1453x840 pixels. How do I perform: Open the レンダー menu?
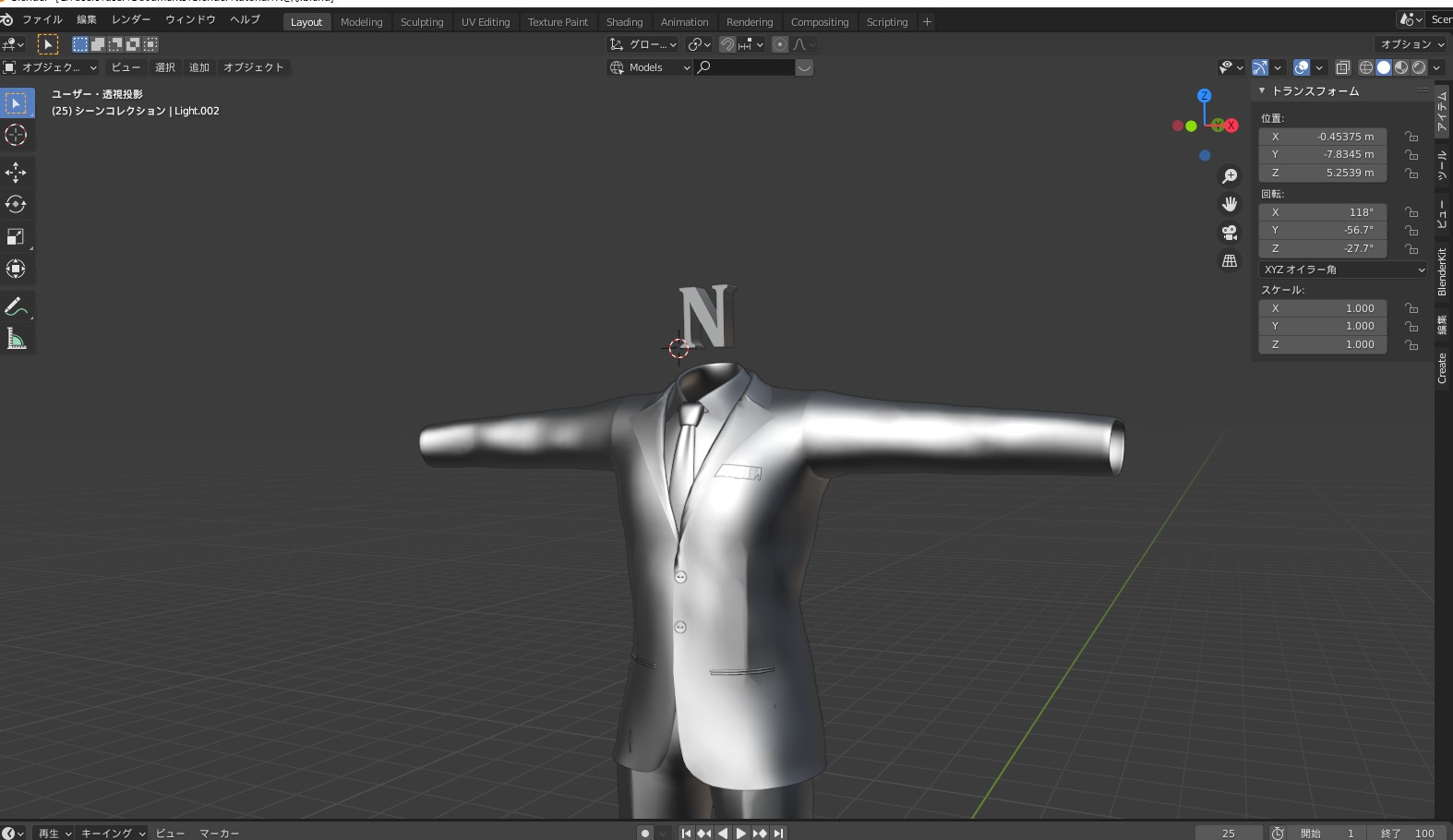(131, 19)
